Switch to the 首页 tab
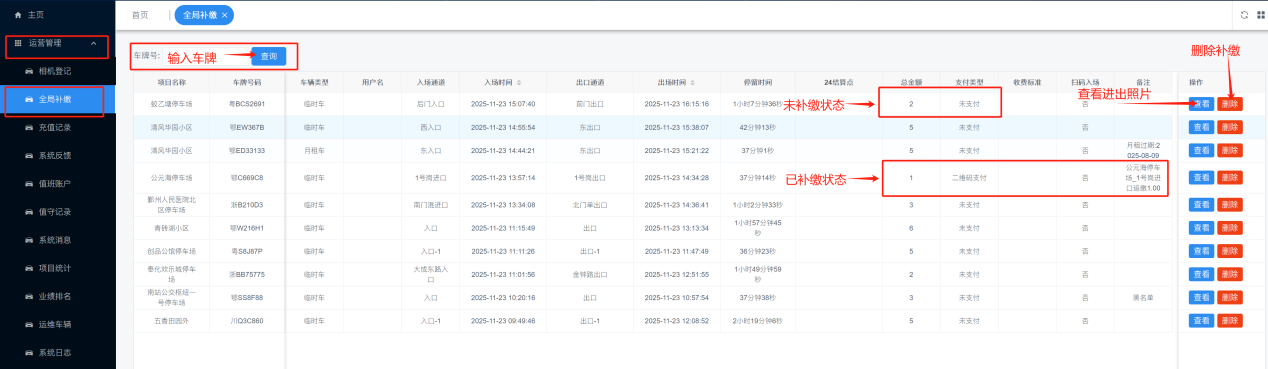This screenshot has width=1268, height=369. click(x=140, y=15)
